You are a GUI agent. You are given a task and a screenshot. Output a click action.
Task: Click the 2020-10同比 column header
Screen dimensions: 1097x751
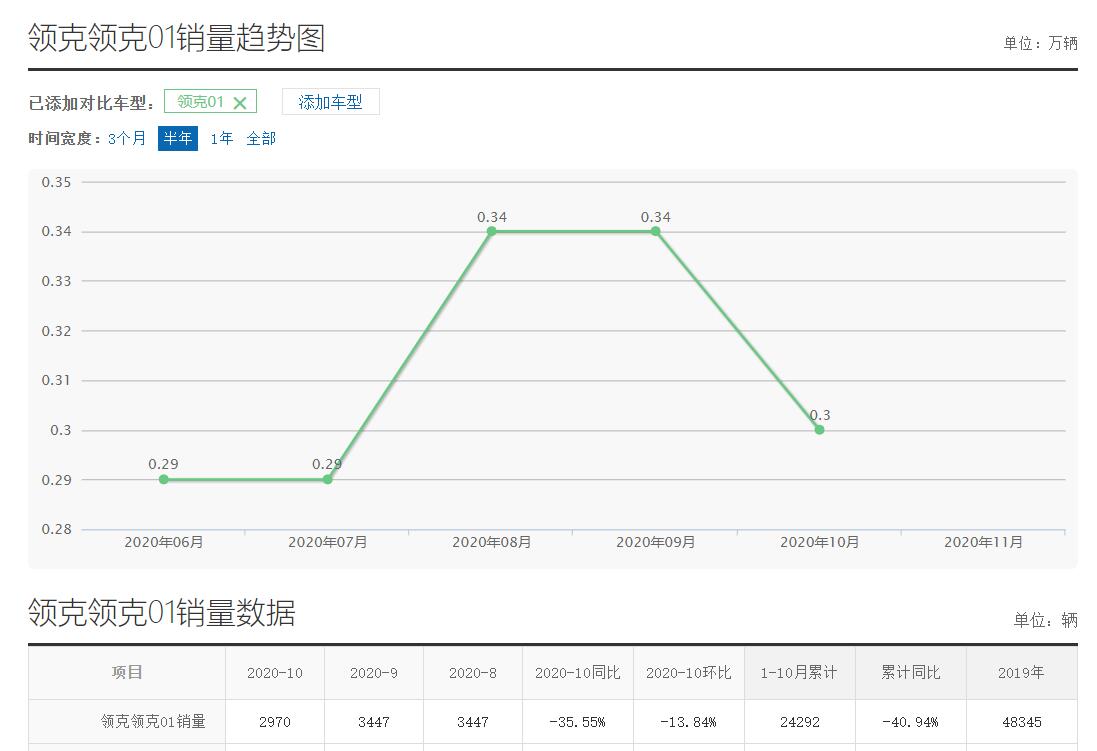(578, 673)
